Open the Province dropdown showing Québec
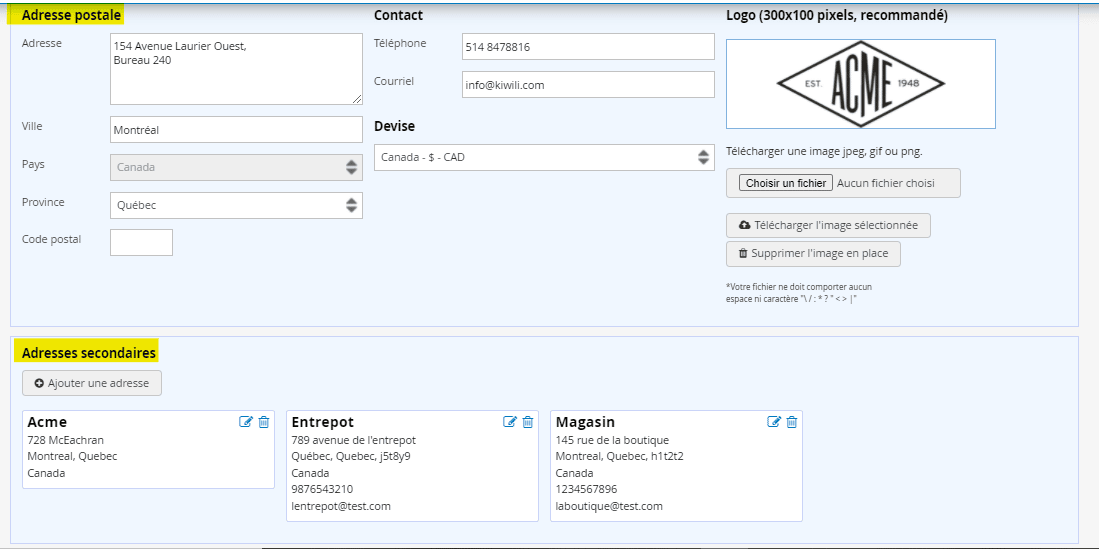Screen dimensions: 1099x549 pos(236,205)
